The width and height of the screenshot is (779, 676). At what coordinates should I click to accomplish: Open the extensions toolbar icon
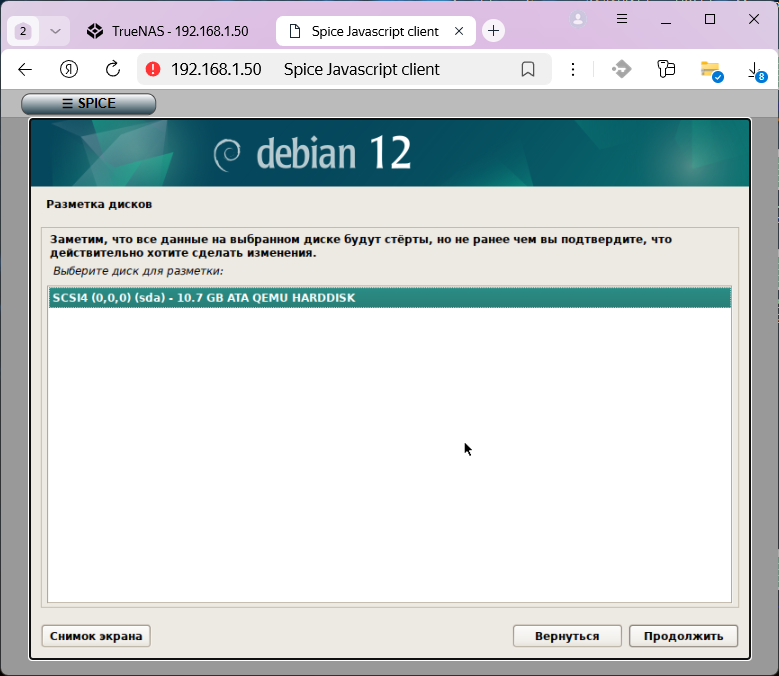pos(666,69)
